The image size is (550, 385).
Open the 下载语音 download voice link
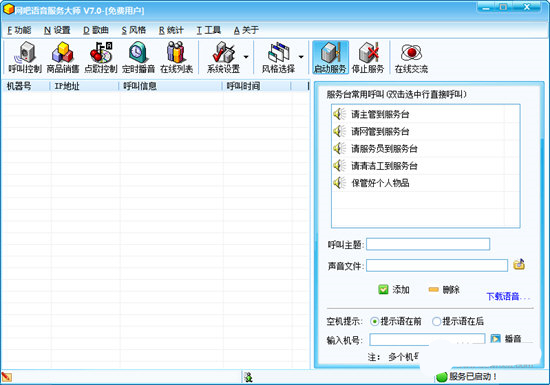(x=508, y=297)
